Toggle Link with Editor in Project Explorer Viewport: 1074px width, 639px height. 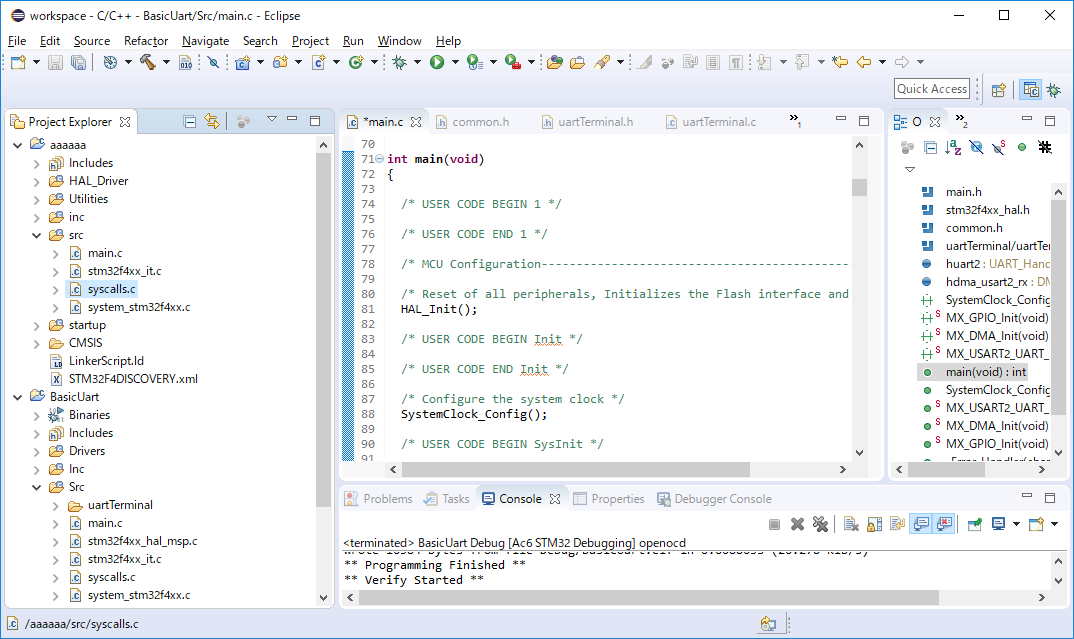[x=212, y=121]
